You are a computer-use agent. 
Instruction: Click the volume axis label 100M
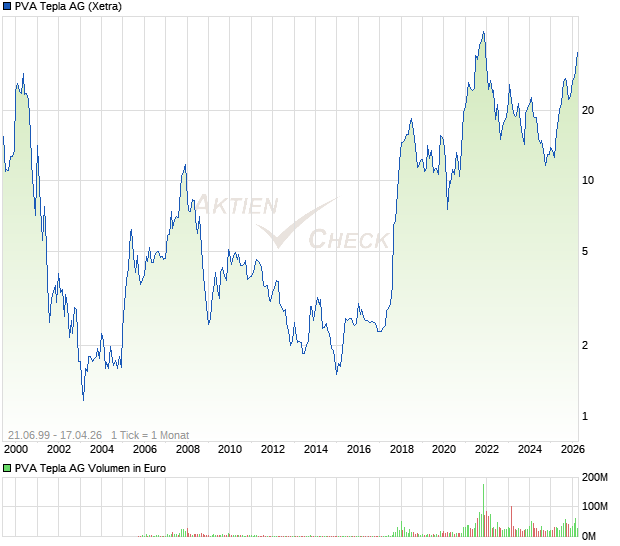click(x=595, y=506)
